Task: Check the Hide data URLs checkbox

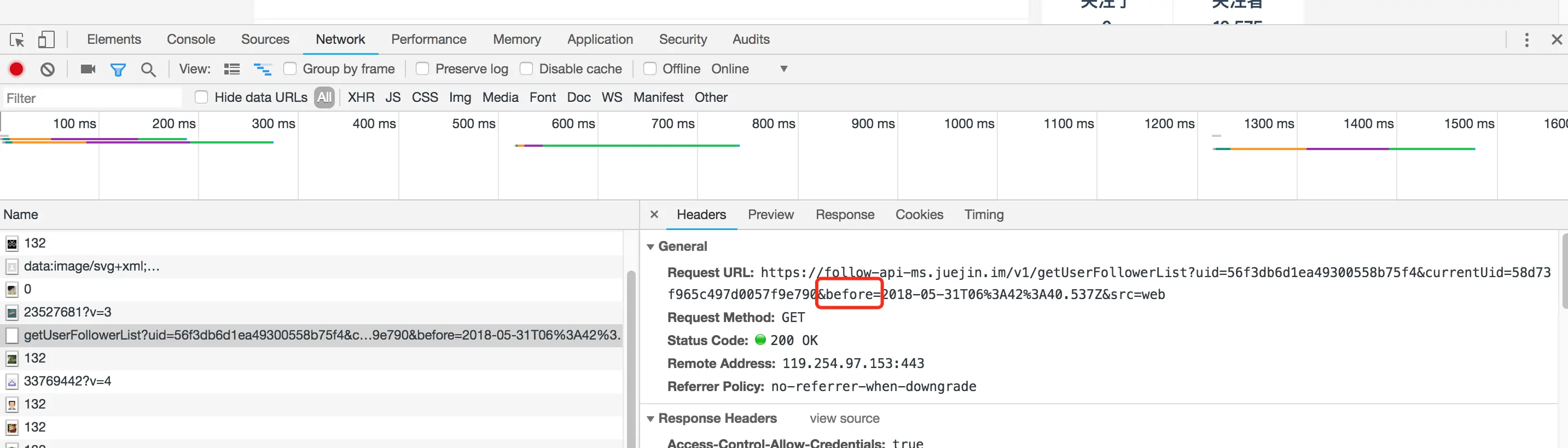Action: 201,97
